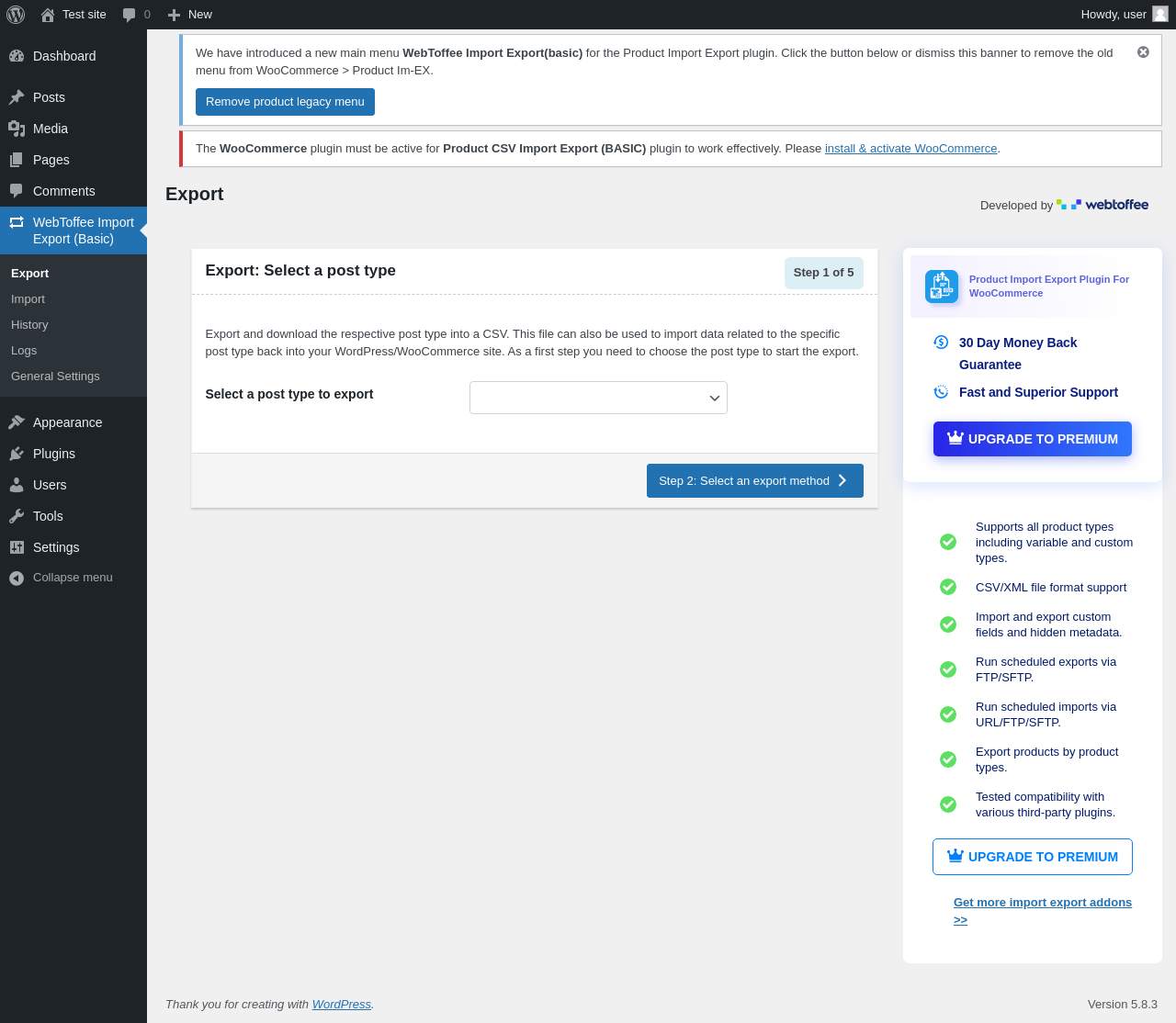Click the Users person icon
The height and width of the screenshot is (1023, 1176).
point(17,485)
